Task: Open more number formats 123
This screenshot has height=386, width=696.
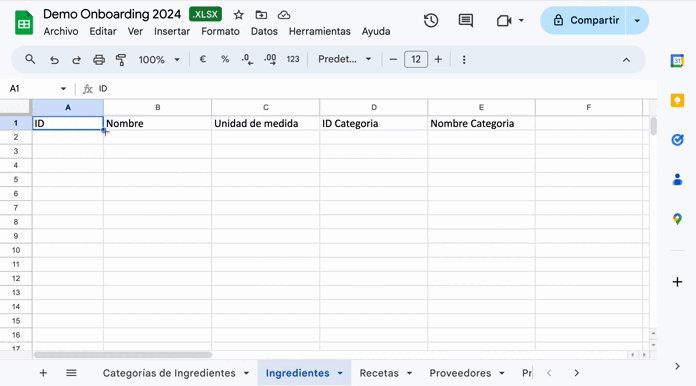Action: (x=293, y=59)
